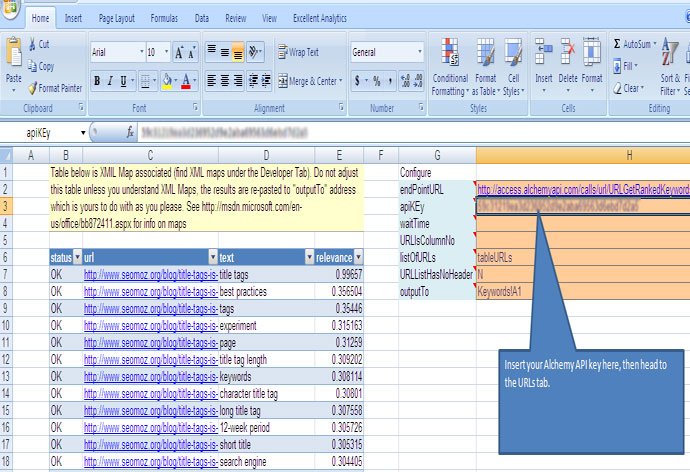Open the seomoz link in row 7

point(151,274)
